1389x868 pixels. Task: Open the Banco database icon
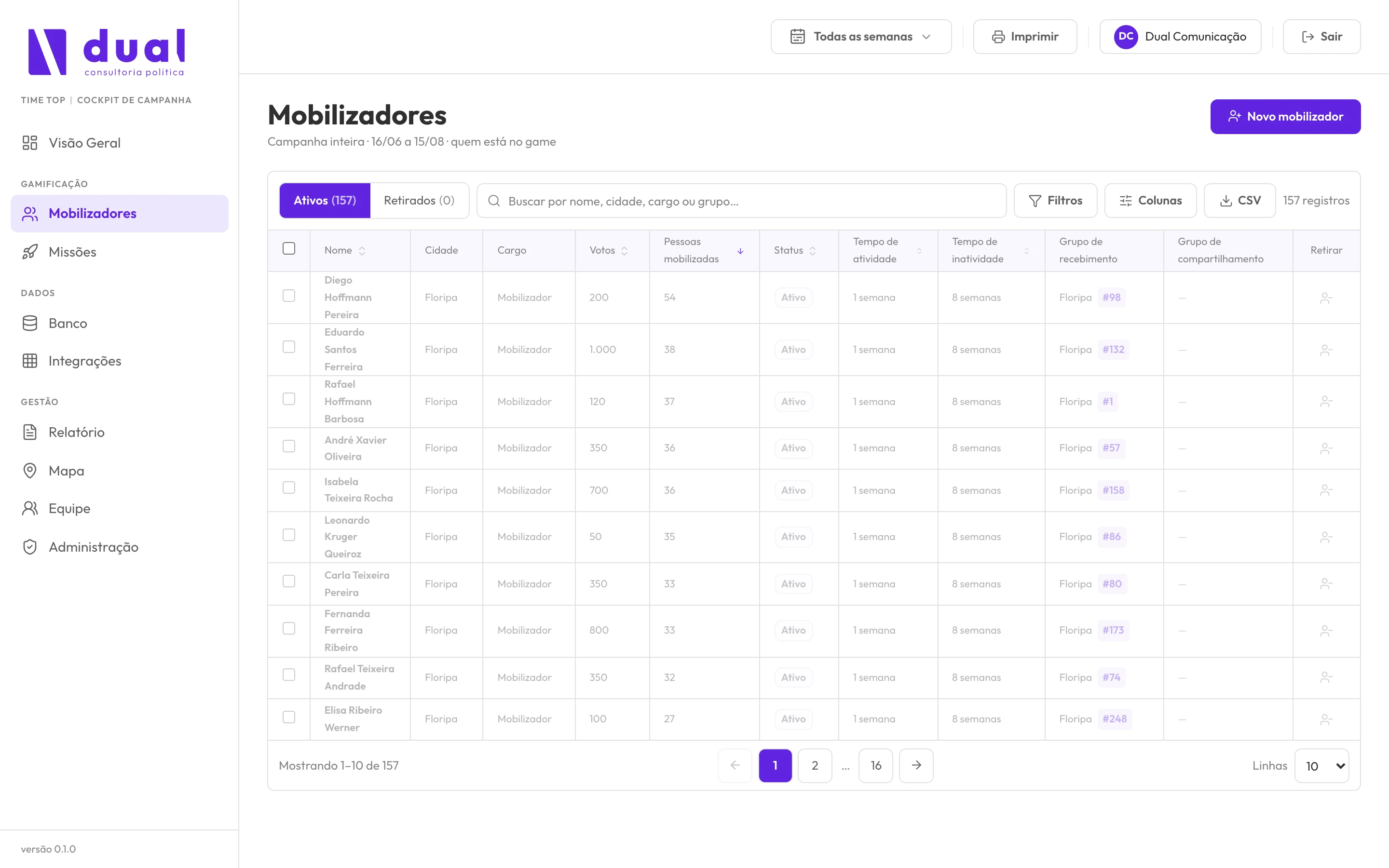pyautogui.click(x=30, y=323)
